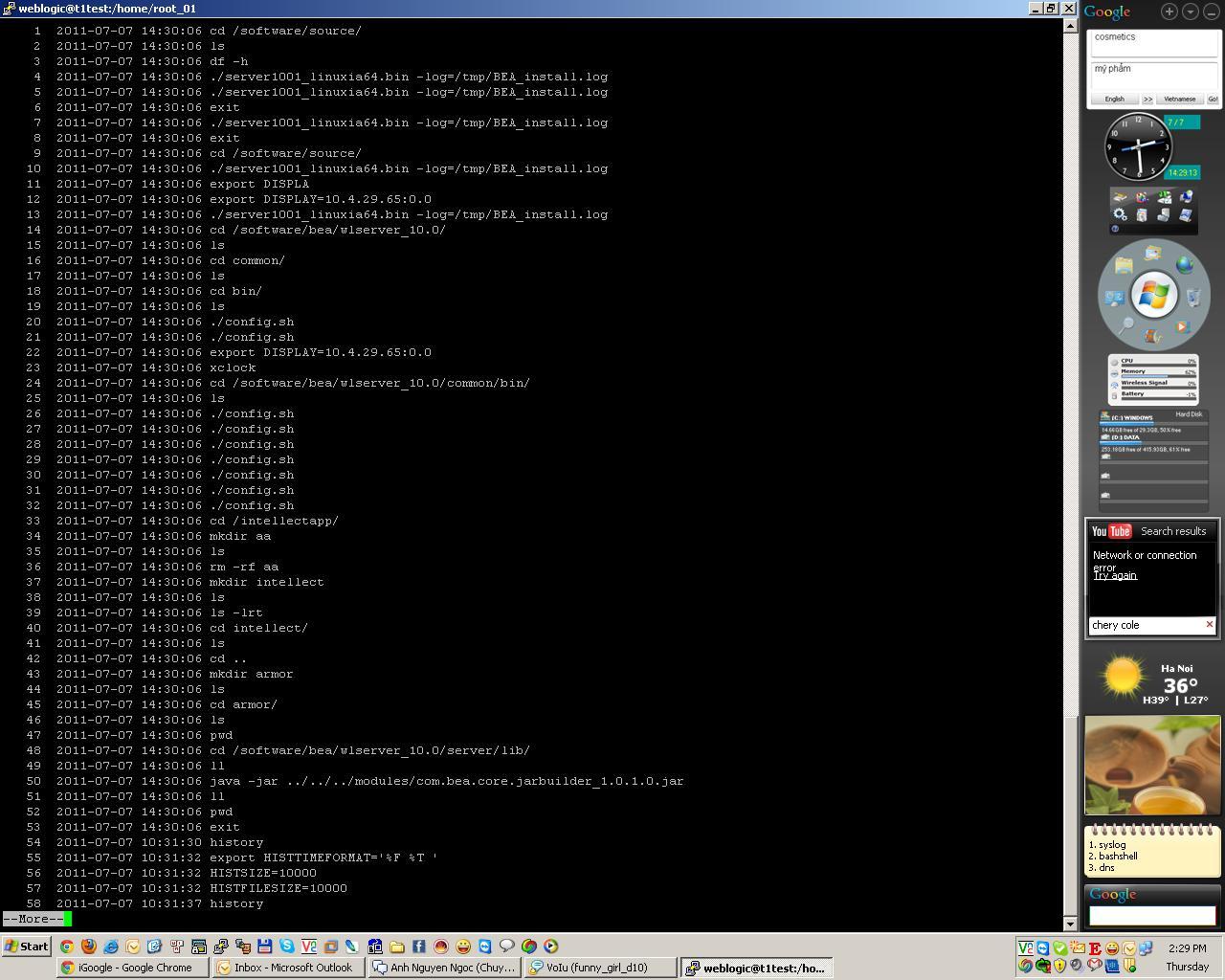This screenshot has width=1225, height=980.
Task: Collapse the Google sidebar with the down-arrow control
Action: (1190, 11)
